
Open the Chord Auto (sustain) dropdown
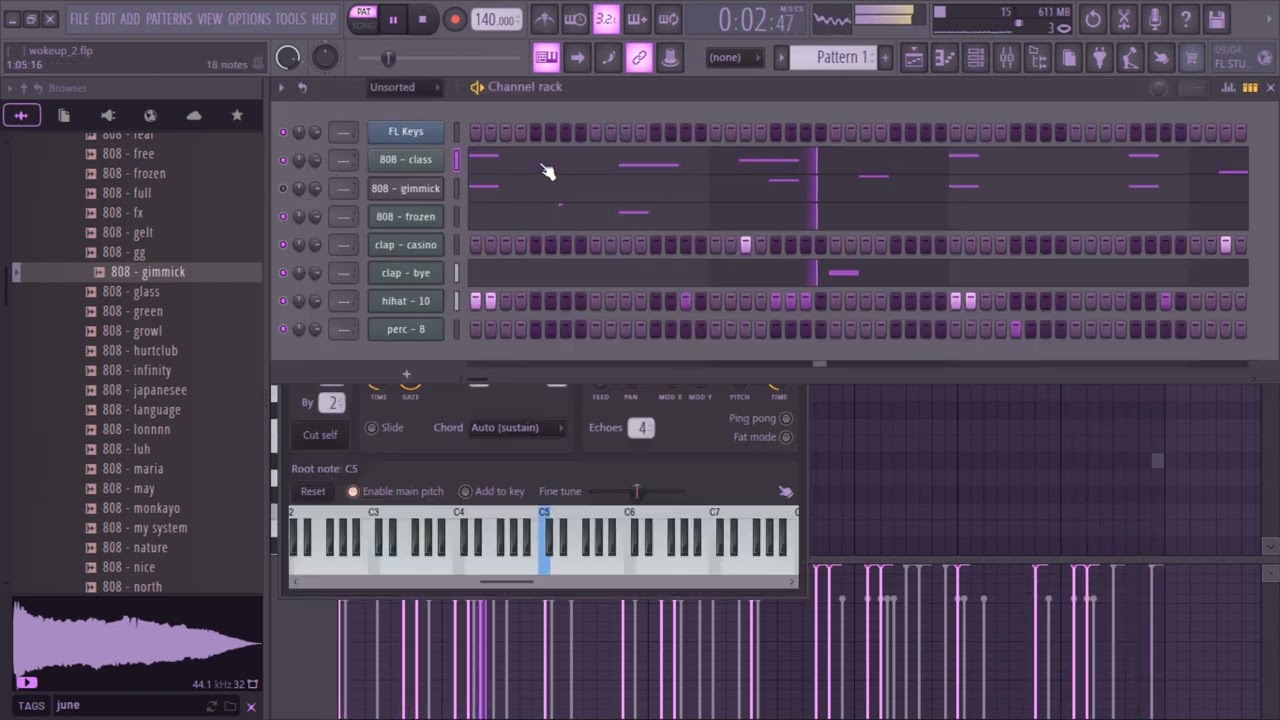tap(517, 427)
